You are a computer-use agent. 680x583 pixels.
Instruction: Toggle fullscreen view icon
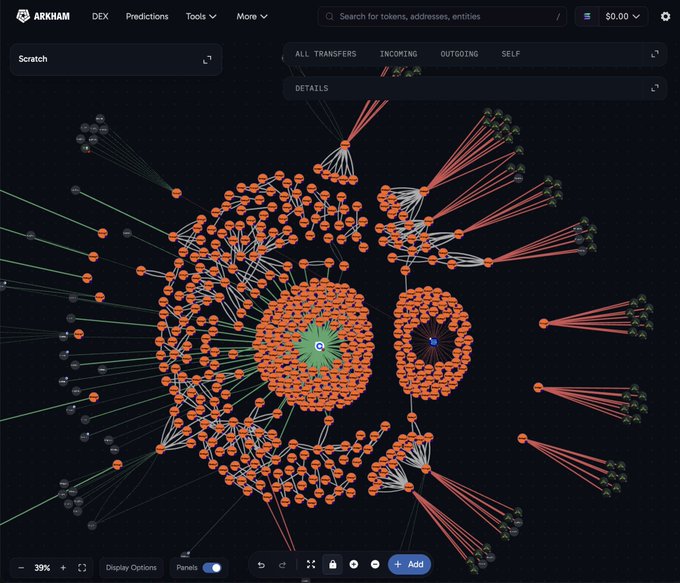[82, 568]
